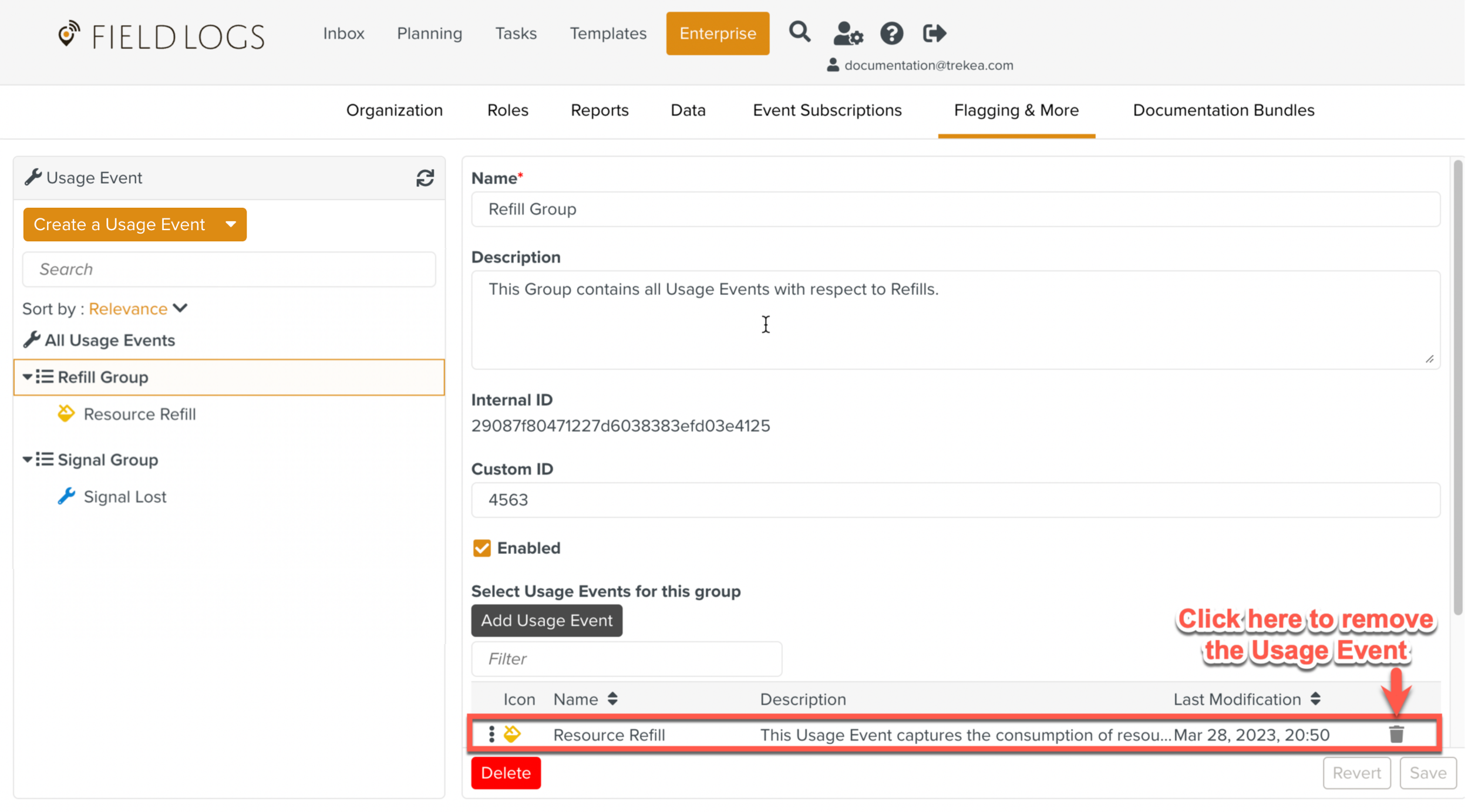
Task: Click into the Custom ID field
Action: coord(955,500)
